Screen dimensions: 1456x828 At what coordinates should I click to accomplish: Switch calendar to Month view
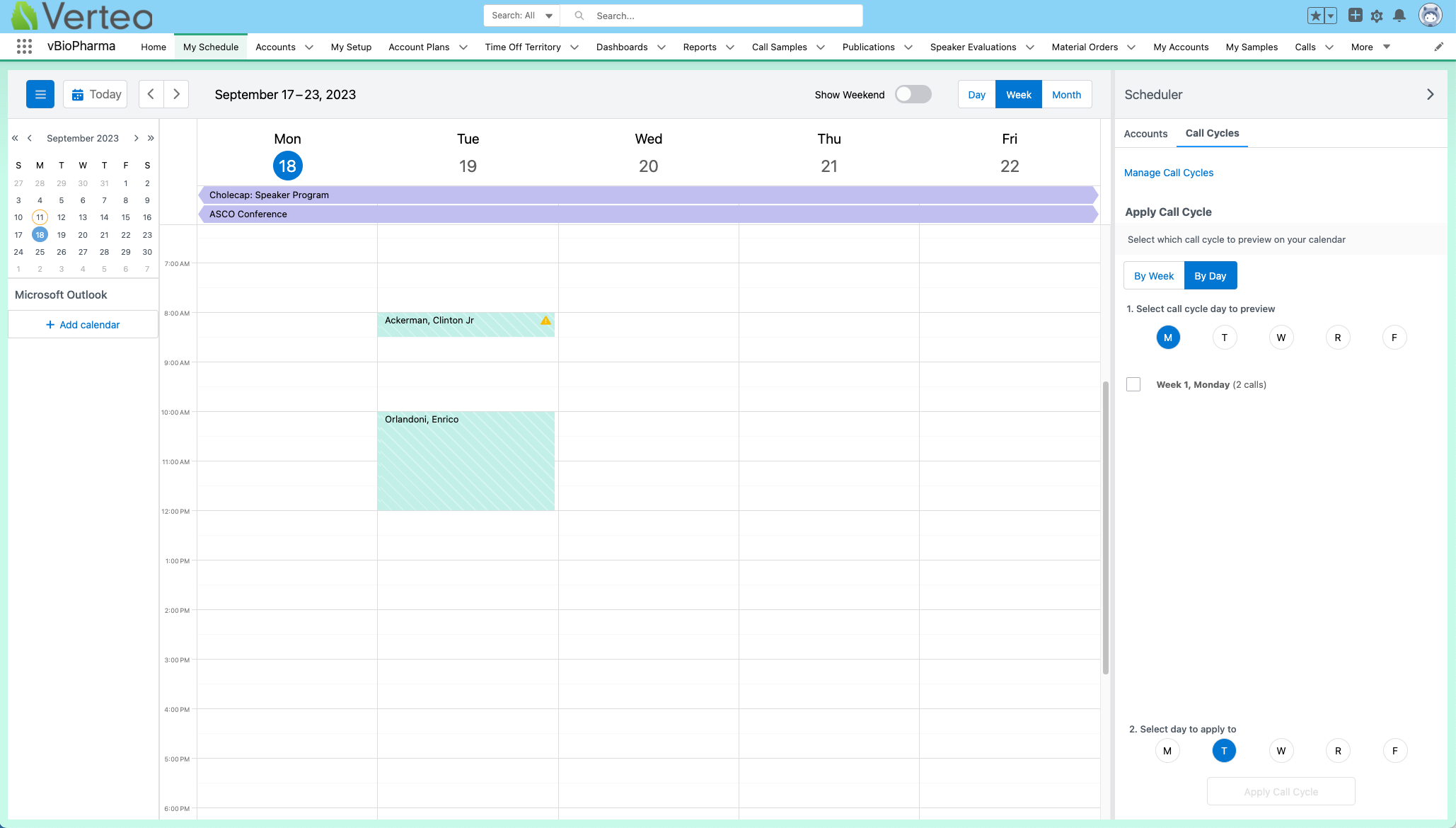pos(1066,95)
